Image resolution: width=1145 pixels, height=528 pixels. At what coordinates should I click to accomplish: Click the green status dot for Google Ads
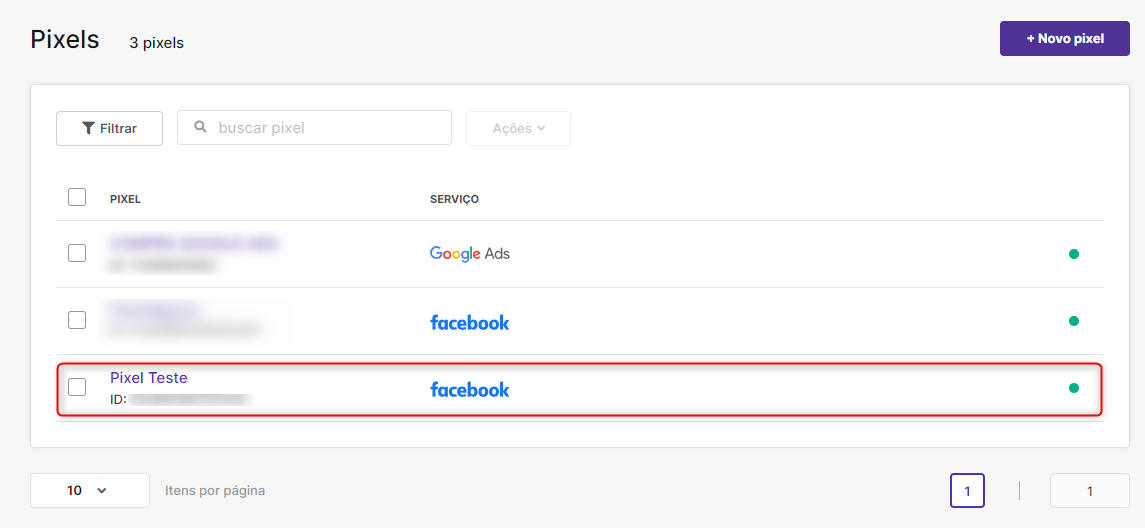tap(1073, 254)
